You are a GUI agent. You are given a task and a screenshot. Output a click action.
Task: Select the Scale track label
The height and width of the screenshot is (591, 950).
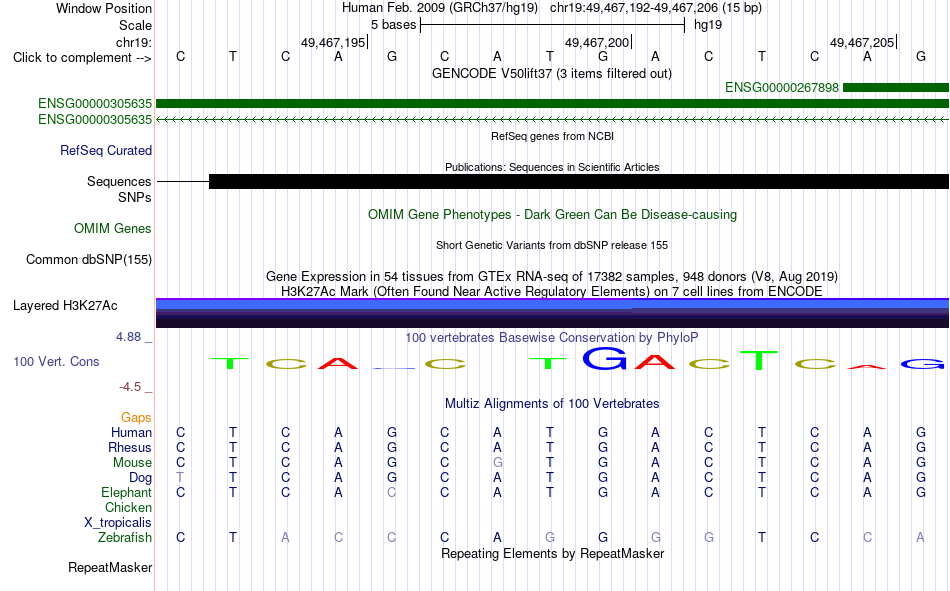click(x=135, y=25)
